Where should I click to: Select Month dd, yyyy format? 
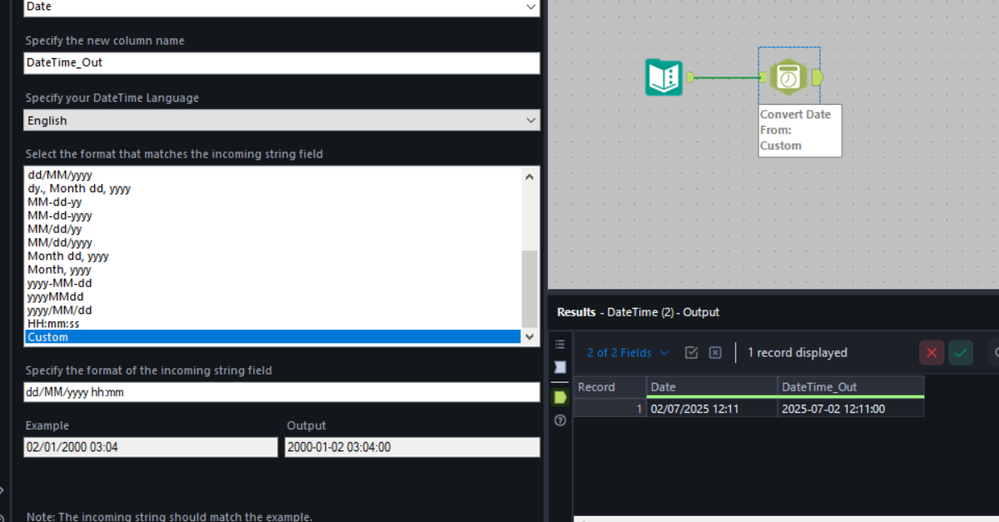pos(68,256)
